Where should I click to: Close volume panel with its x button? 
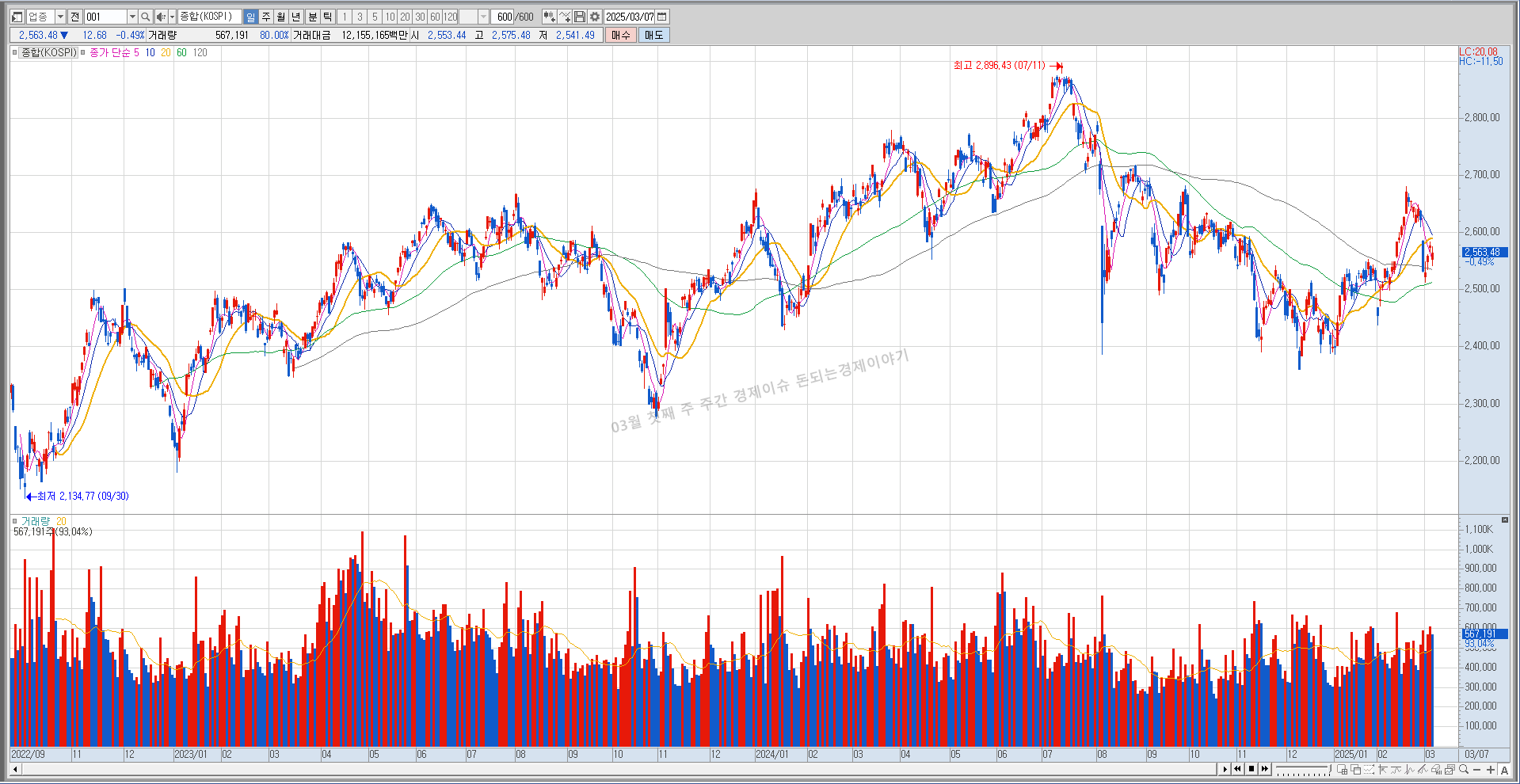tap(1505, 520)
